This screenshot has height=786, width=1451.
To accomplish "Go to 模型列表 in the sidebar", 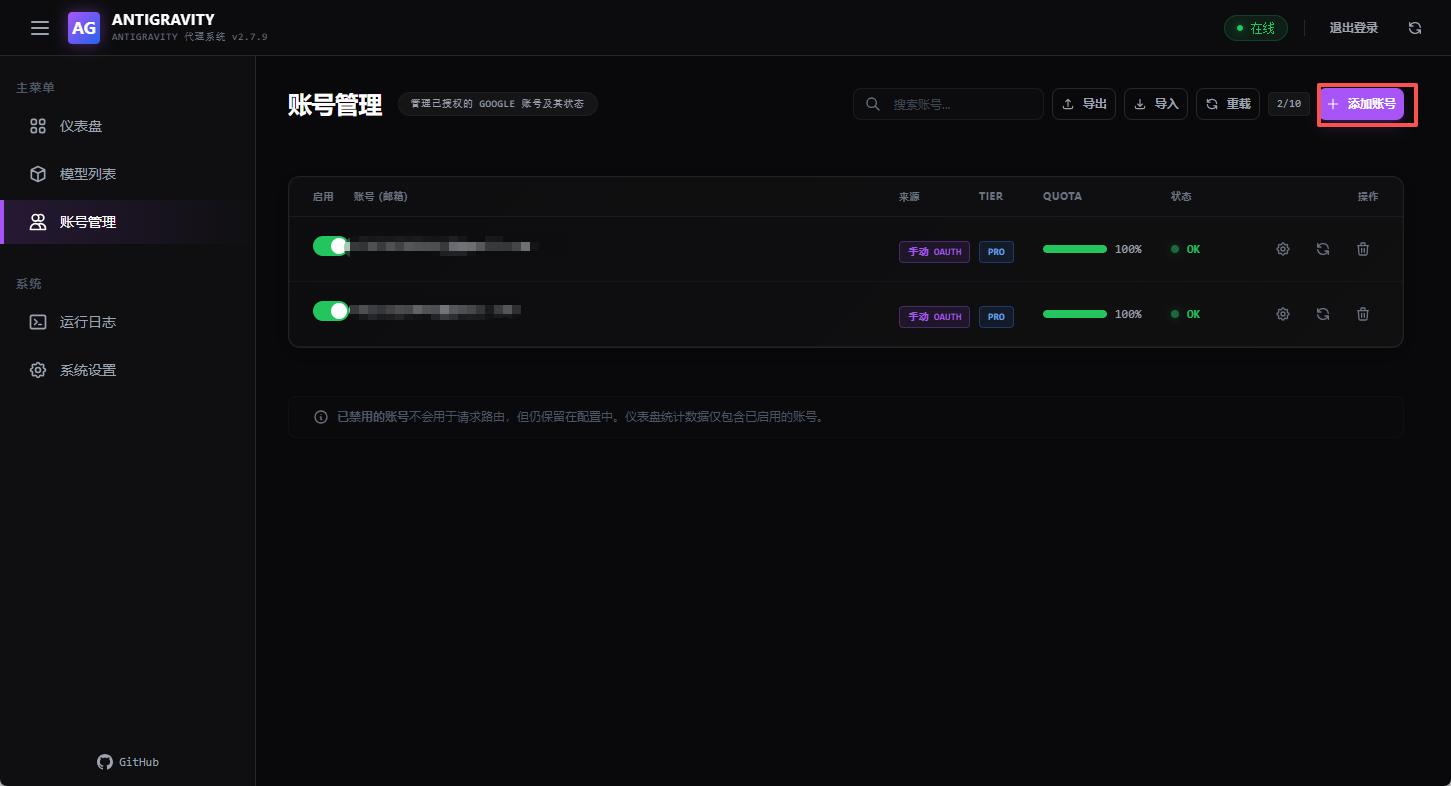I will point(128,174).
